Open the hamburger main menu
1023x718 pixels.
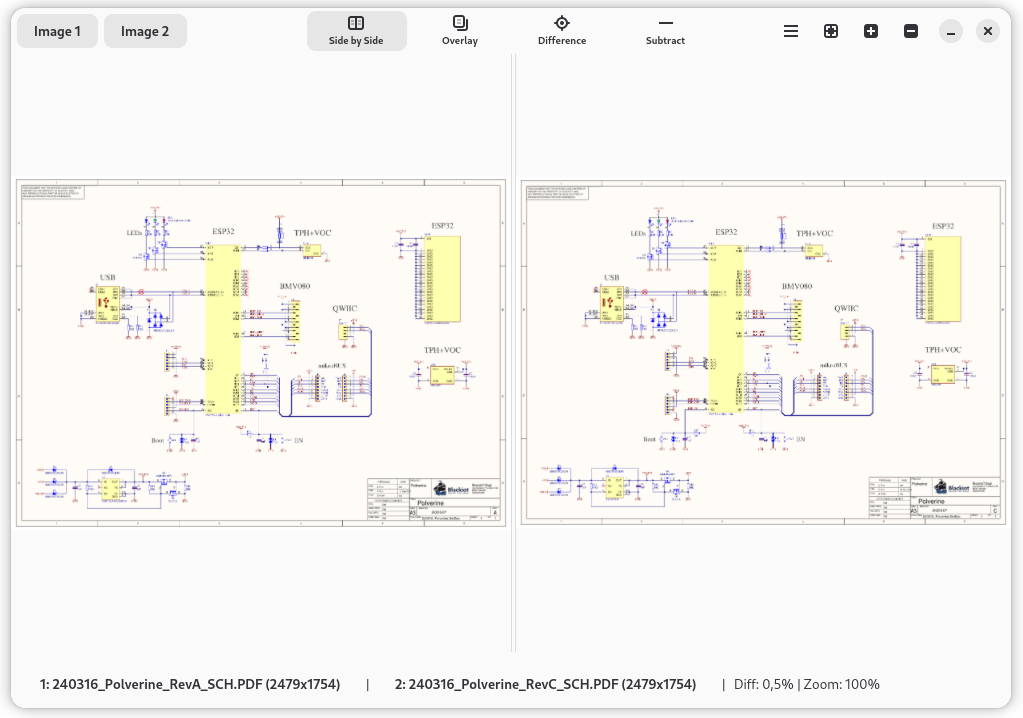(x=791, y=31)
